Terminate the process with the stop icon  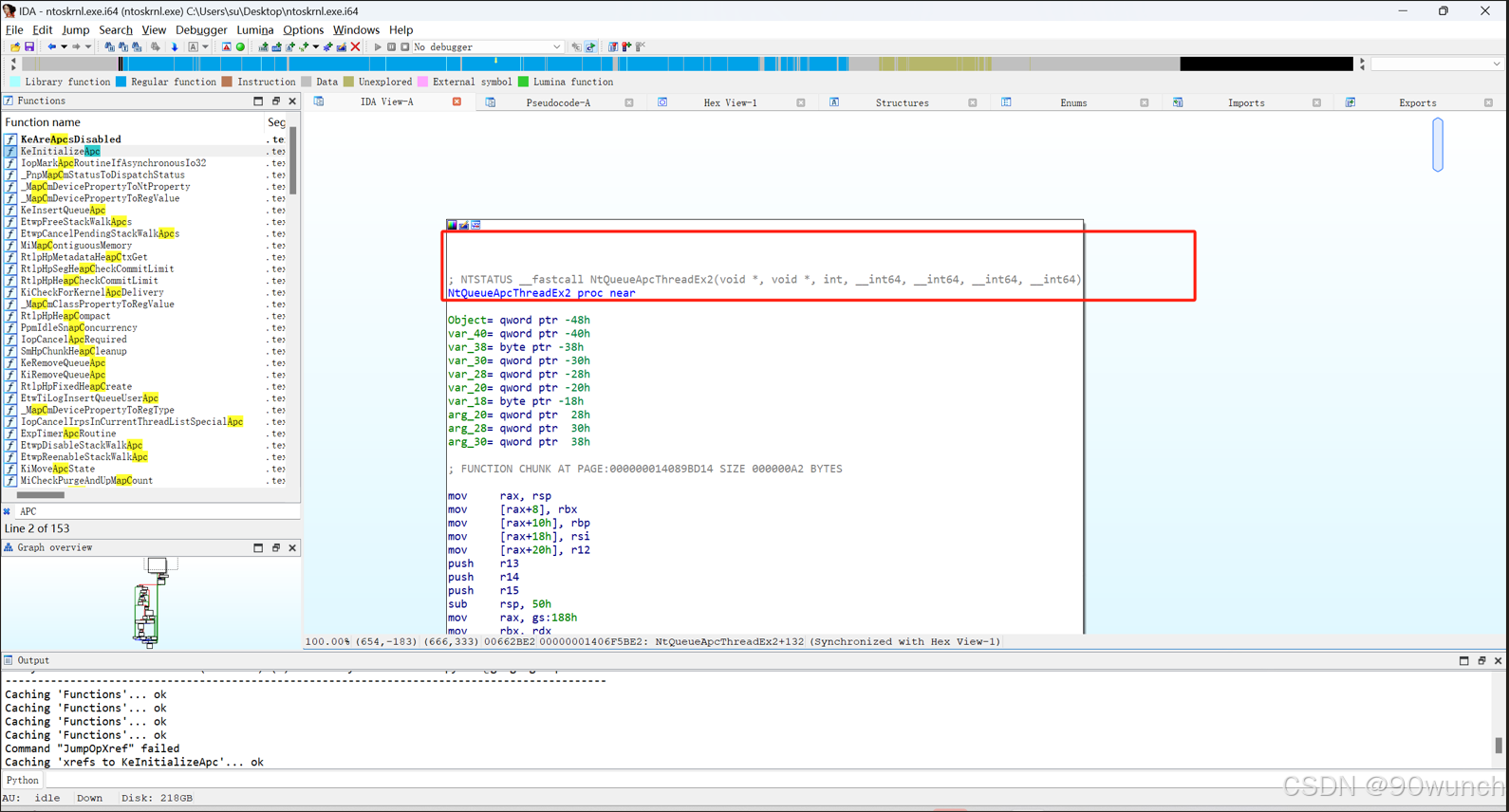click(404, 46)
